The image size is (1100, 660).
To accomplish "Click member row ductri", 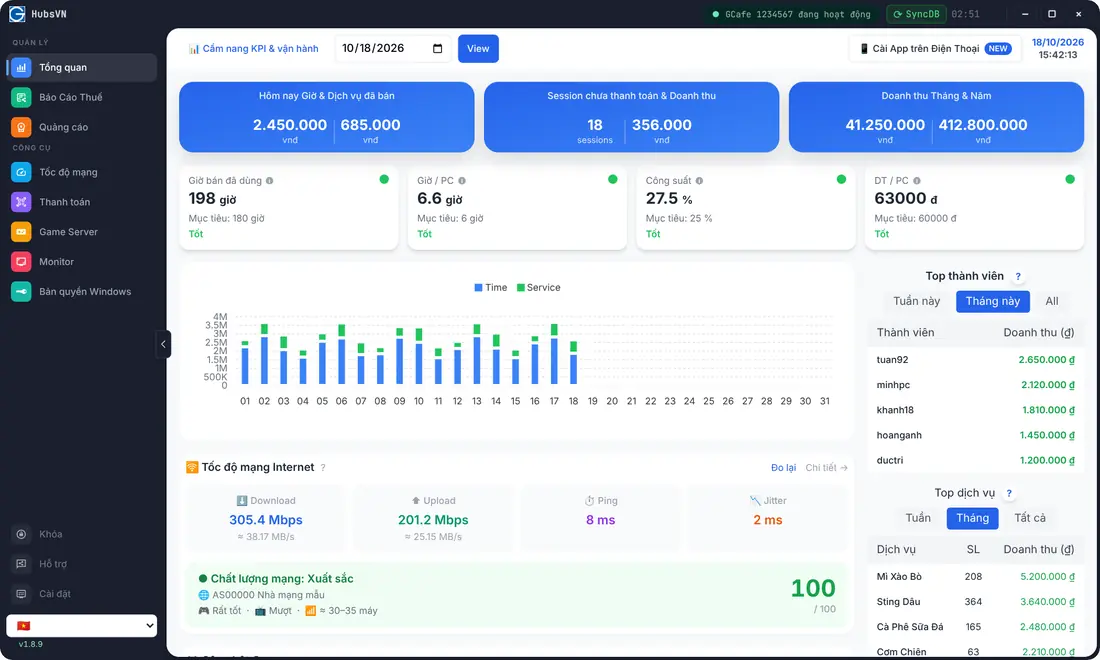I will (975, 461).
